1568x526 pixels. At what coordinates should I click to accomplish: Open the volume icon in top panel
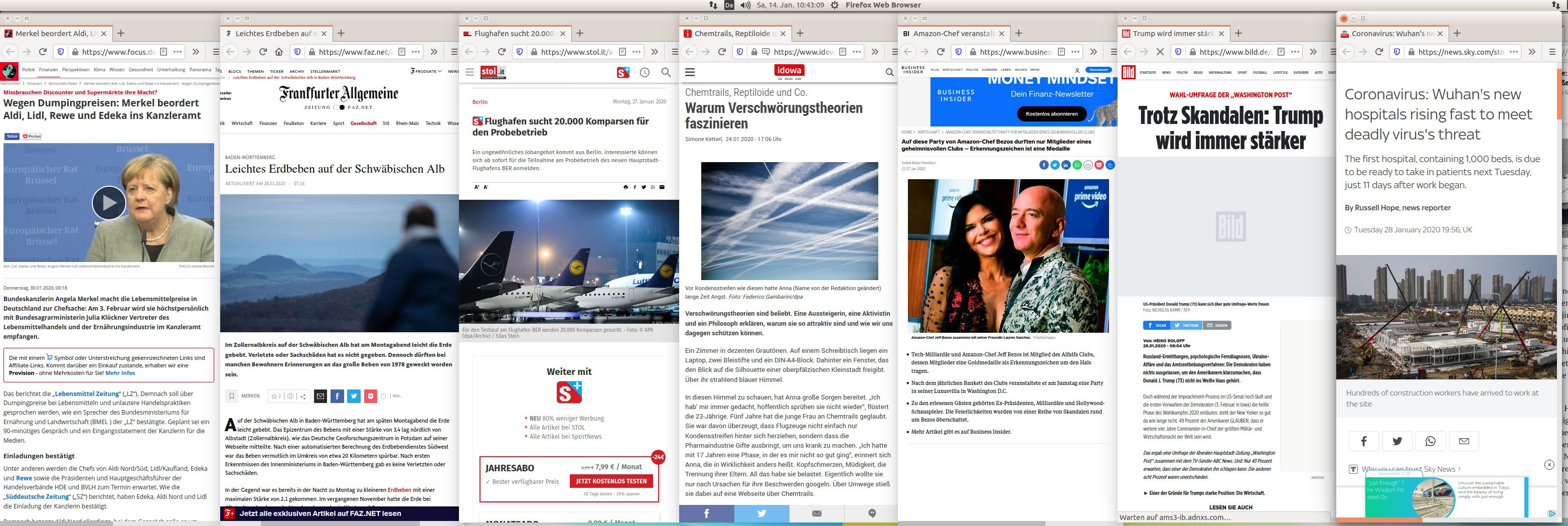click(x=746, y=5)
